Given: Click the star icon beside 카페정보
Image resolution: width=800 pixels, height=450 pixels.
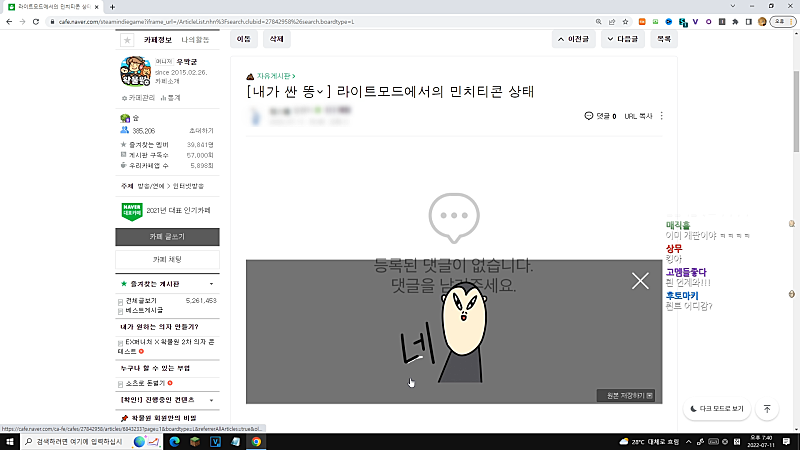Looking at the screenshot, I should (x=127, y=40).
